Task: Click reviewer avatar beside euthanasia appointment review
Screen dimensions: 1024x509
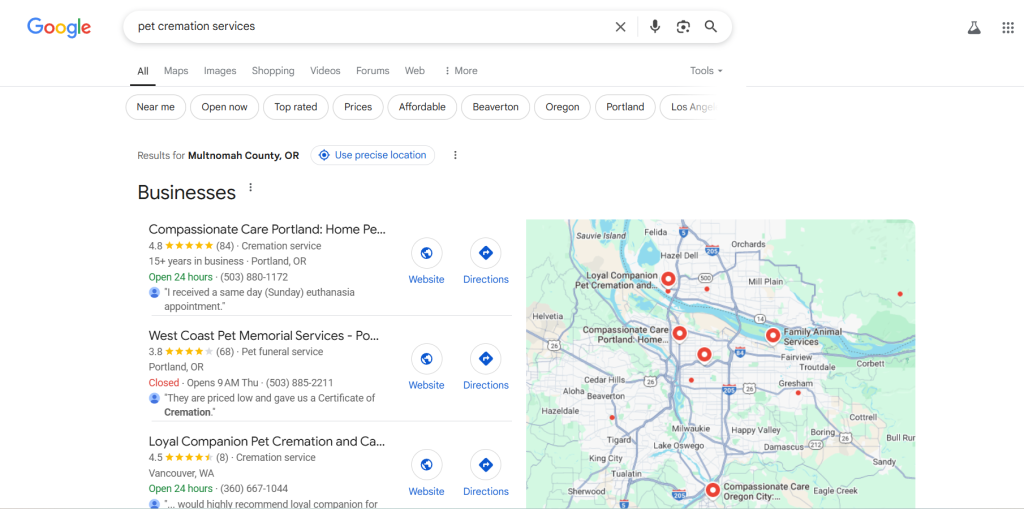Action: click(x=154, y=293)
